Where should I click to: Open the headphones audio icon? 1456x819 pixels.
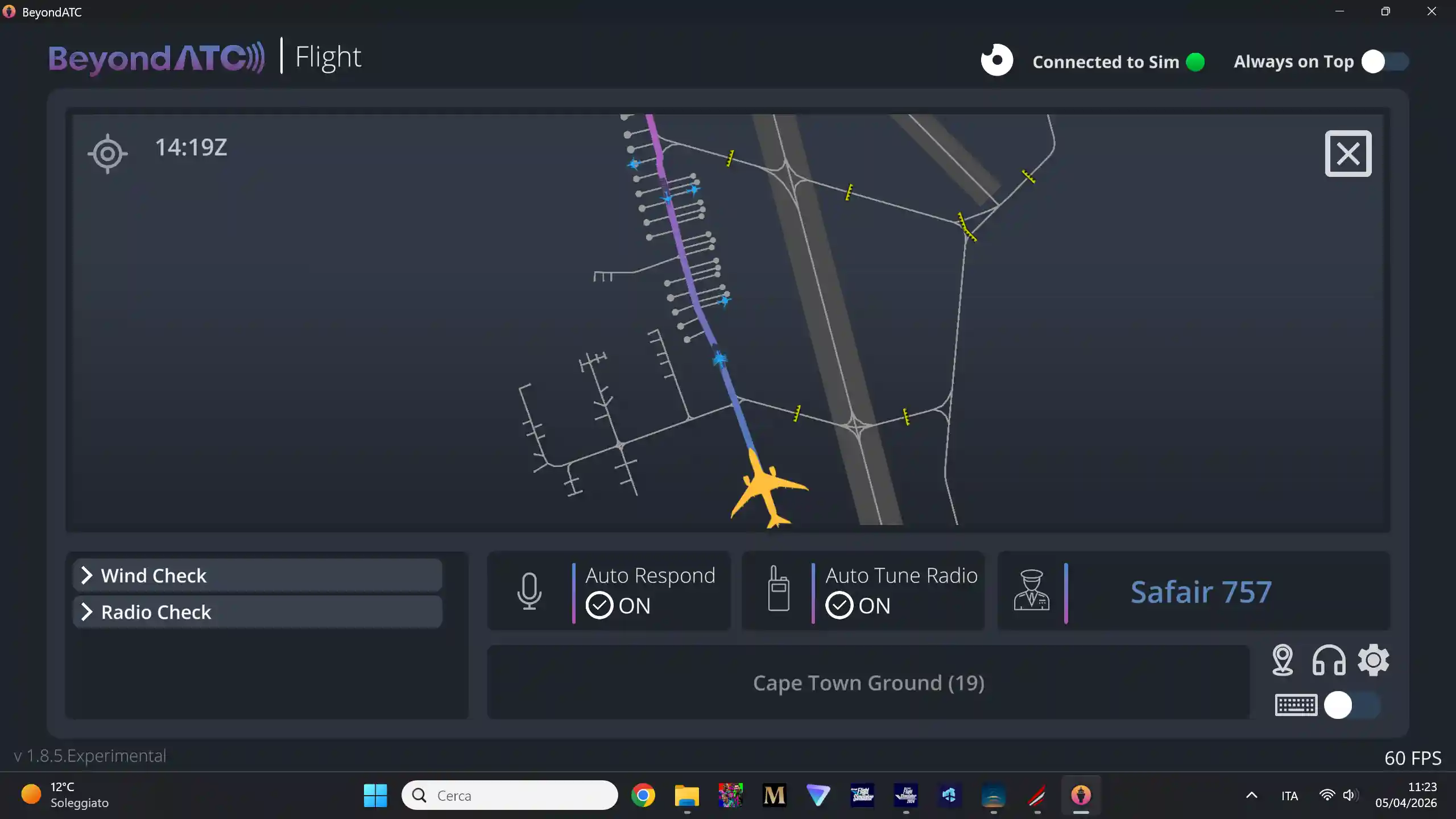click(1329, 660)
